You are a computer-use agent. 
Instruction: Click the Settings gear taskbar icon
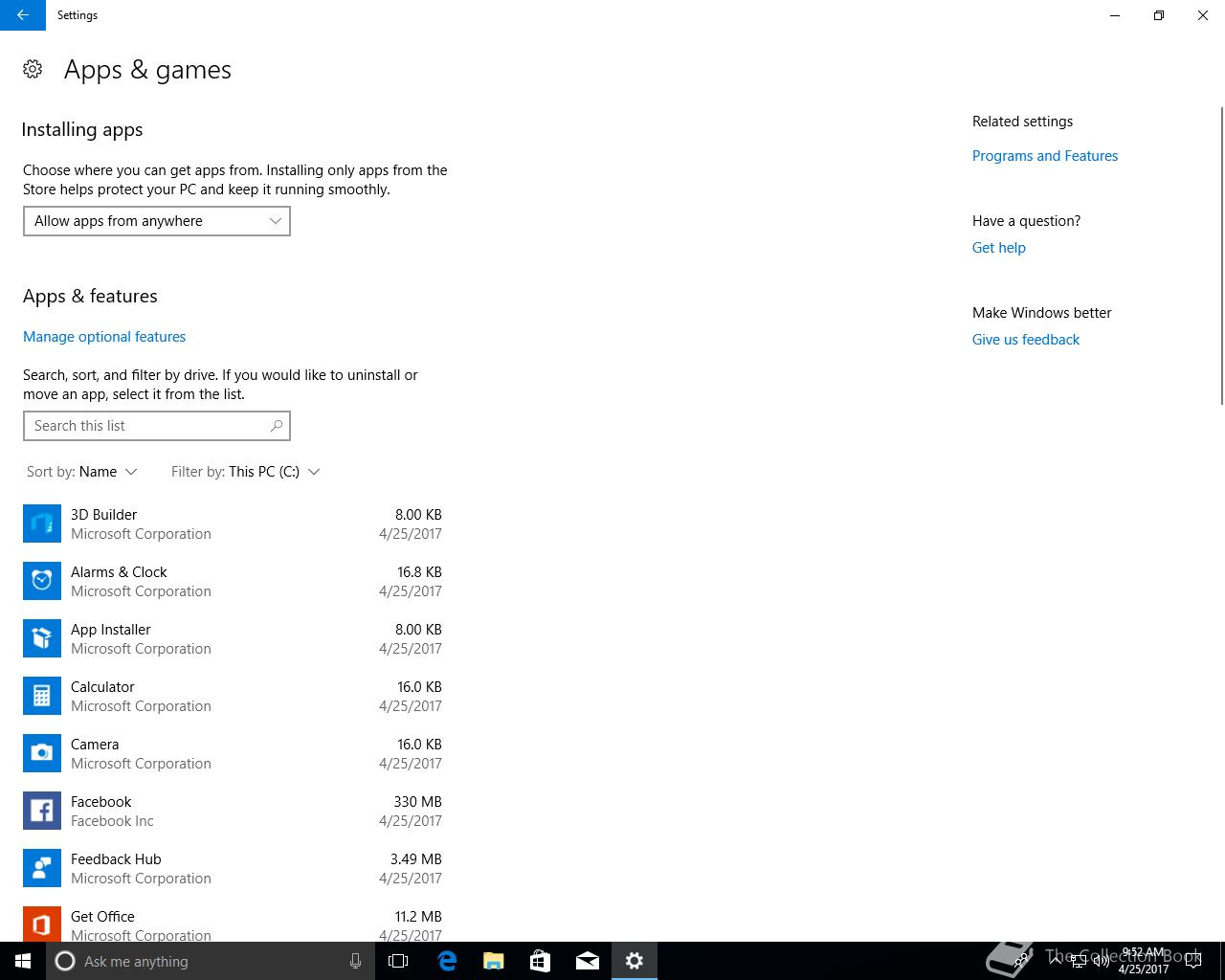point(634,961)
